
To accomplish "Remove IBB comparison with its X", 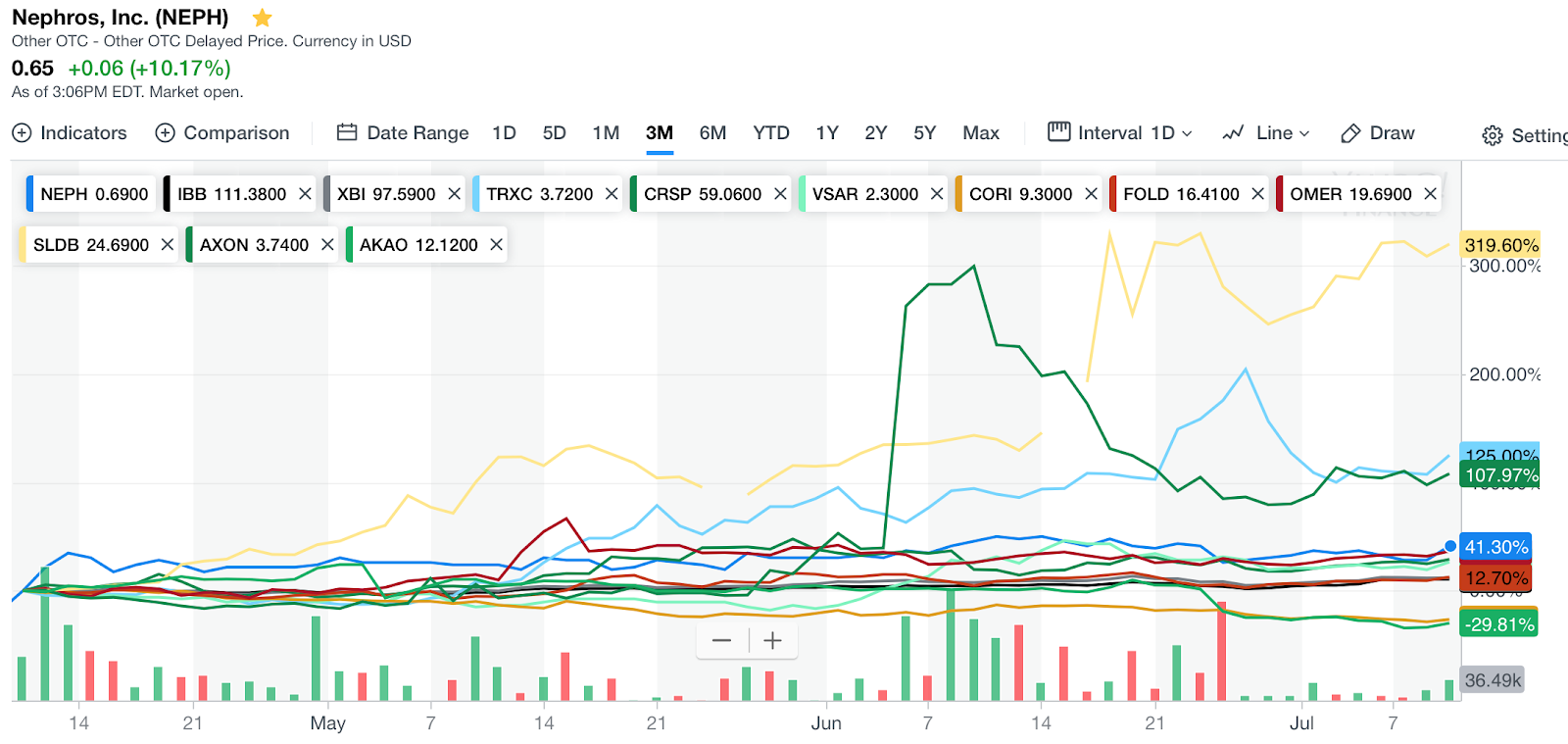I will coord(305,194).
